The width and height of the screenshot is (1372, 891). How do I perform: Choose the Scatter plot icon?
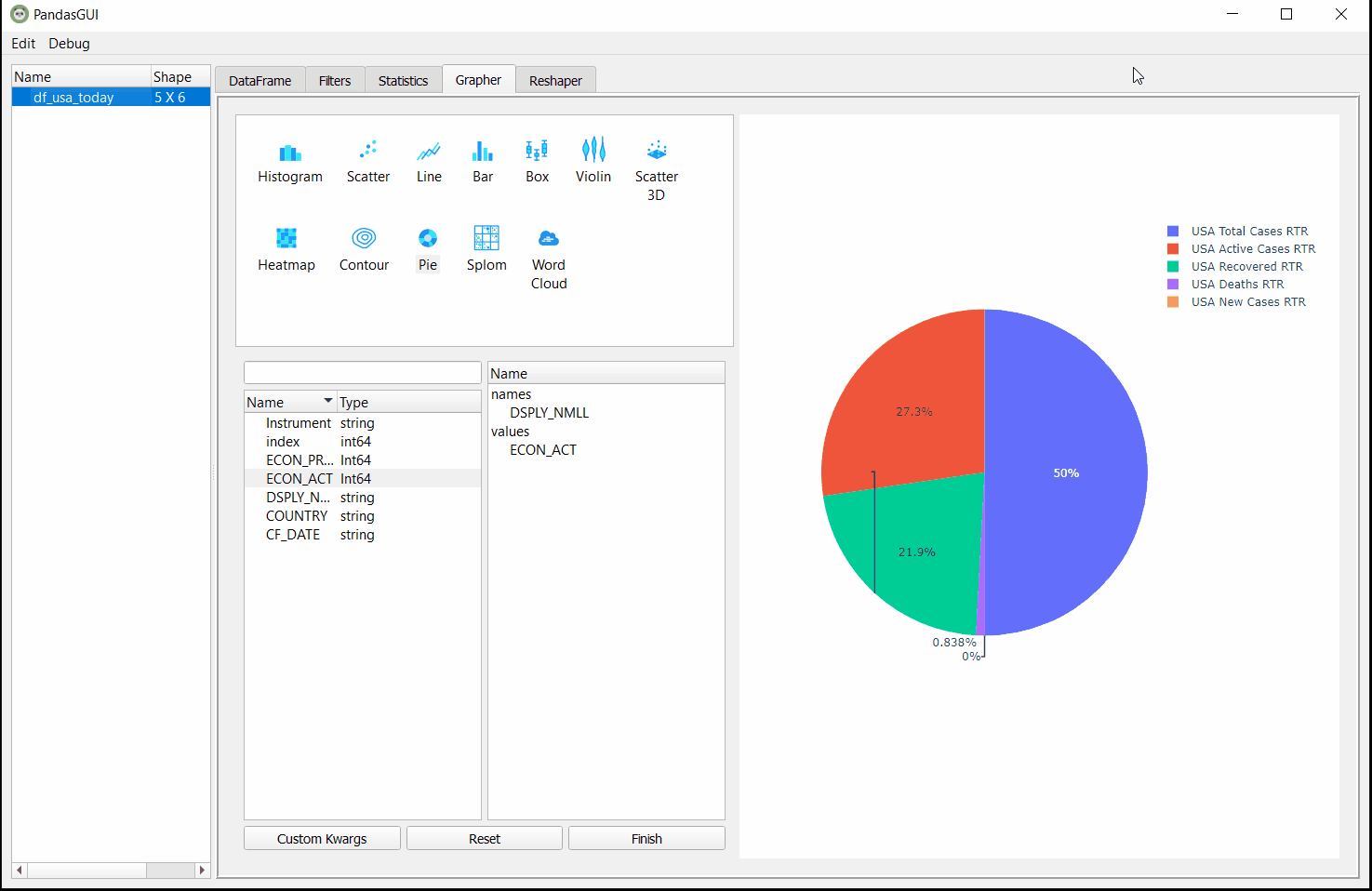pyautogui.click(x=367, y=151)
